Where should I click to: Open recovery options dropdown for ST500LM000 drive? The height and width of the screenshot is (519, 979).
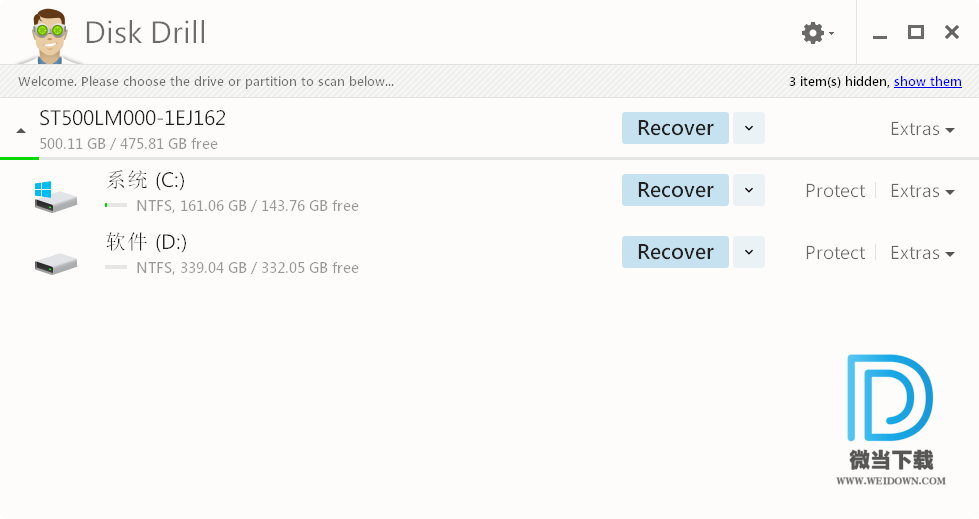tap(749, 128)
